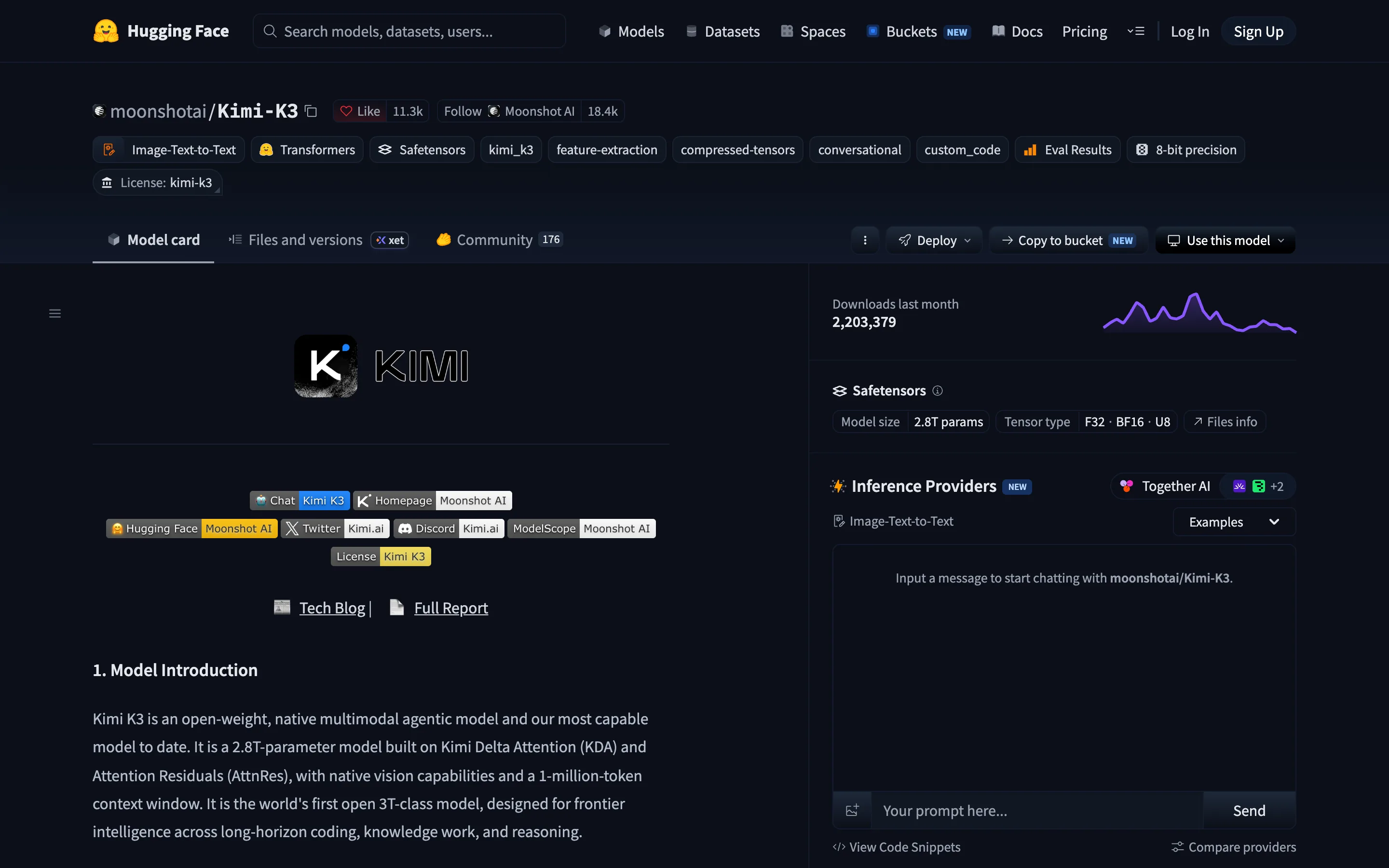Open the Tech Blog link
Image resolution: width=1389 pixels, height=868 pixels.
point(332,608)
